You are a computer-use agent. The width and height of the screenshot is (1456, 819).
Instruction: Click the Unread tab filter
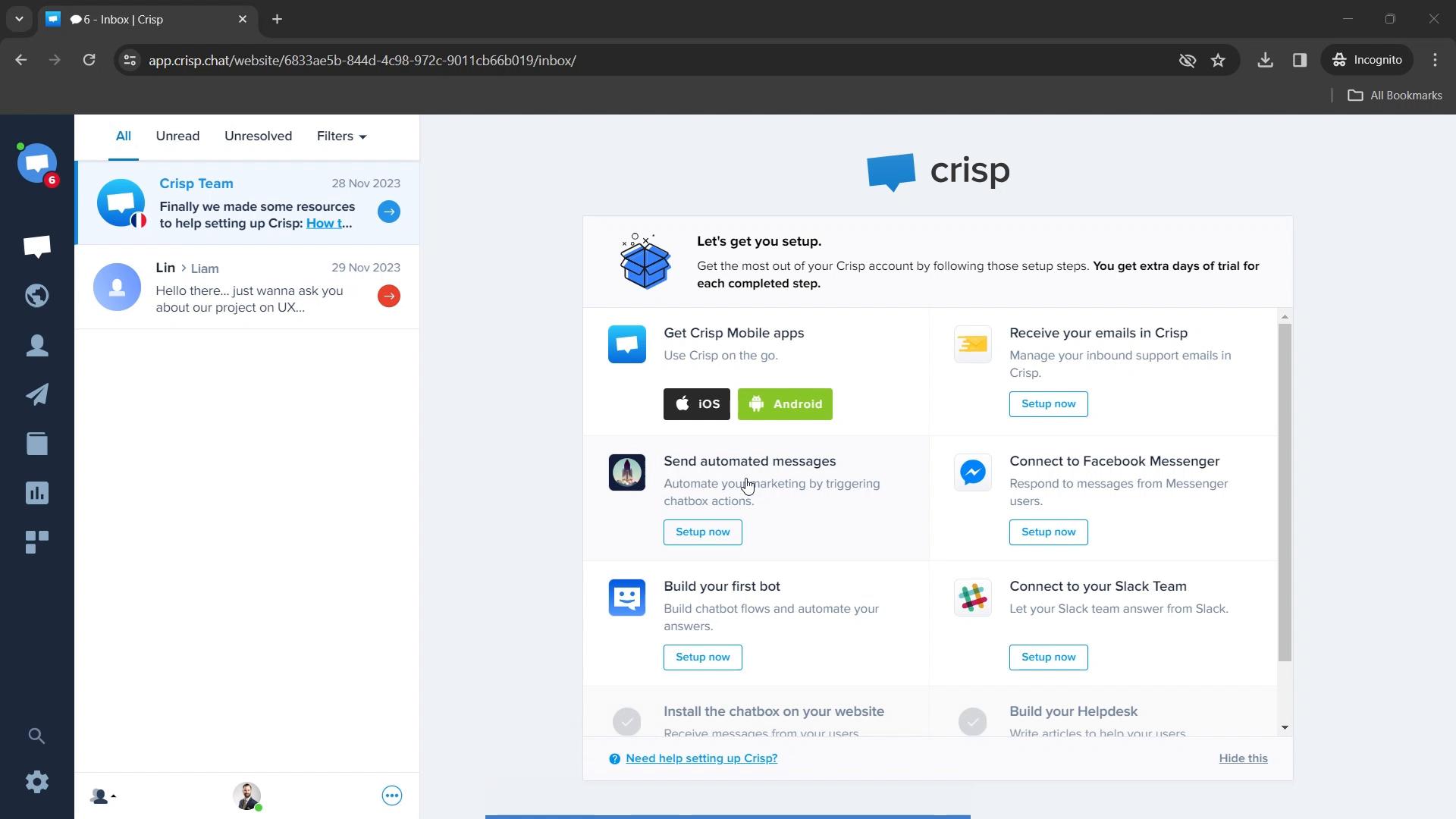point(178,136)
